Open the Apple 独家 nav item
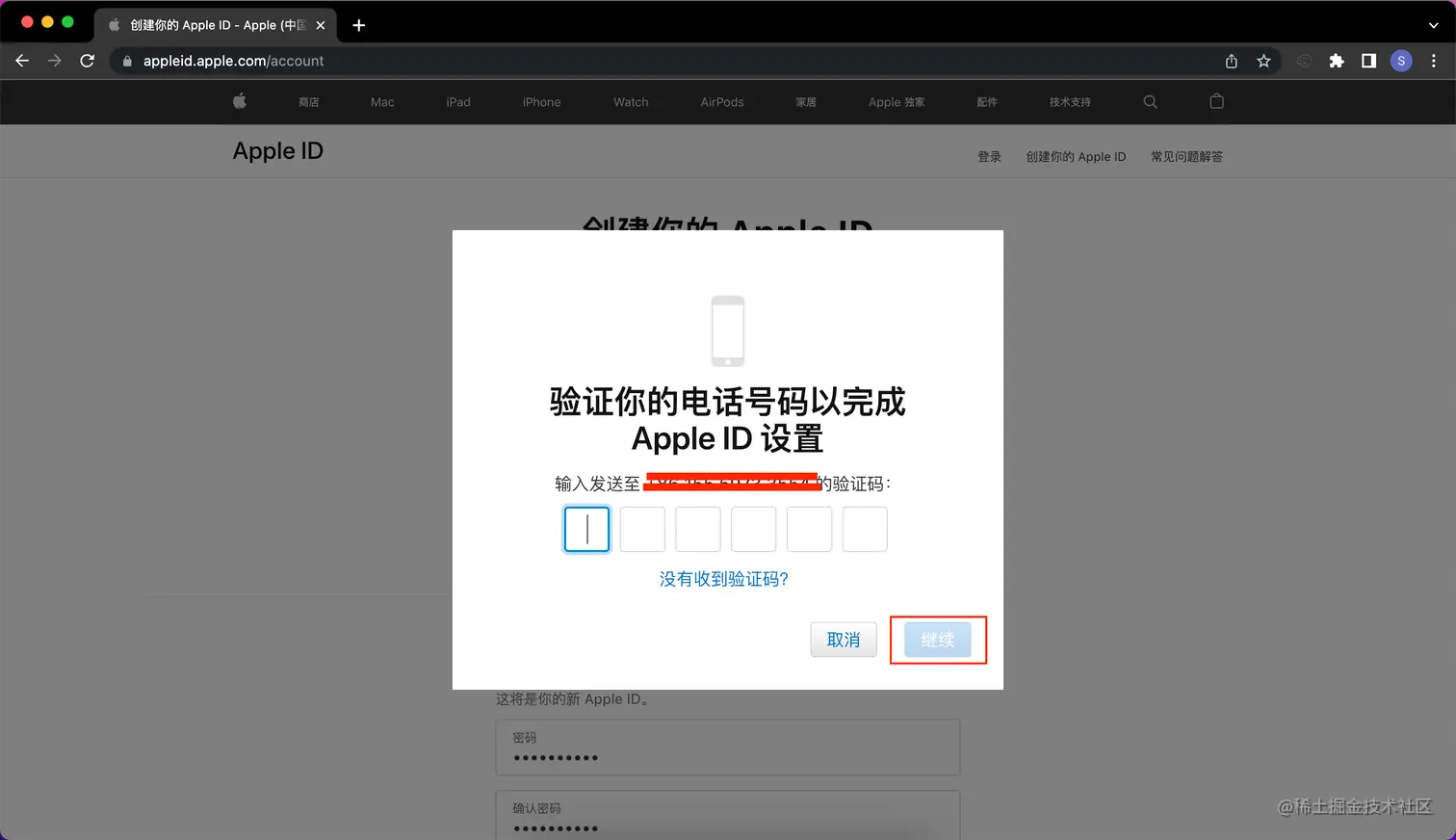Screen dimensions: 1456x840 [897, 102]
